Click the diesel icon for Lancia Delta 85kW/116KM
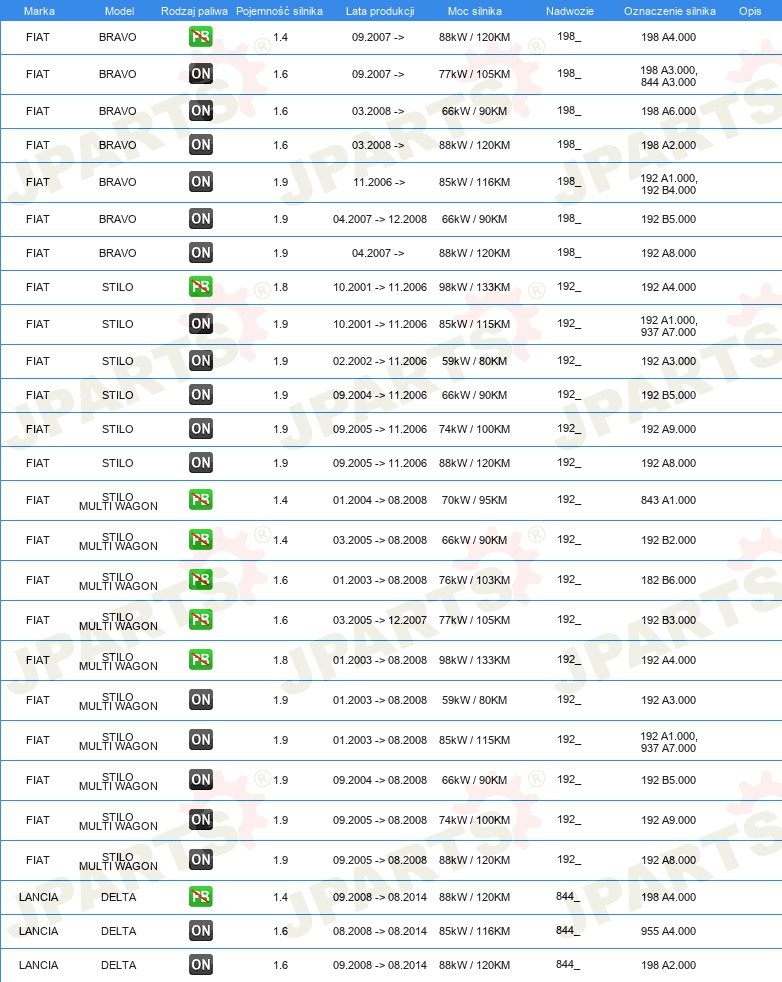Screen dimensions: 782x982 pyautogui.click(x=200, y=931)
